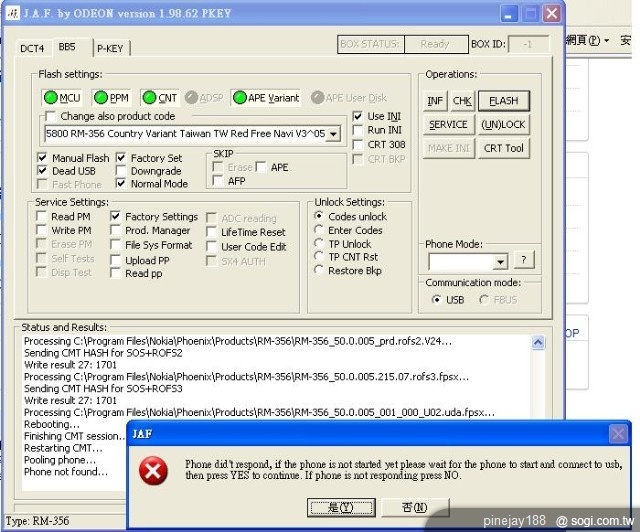Click 'Type: RM-356' status bar text
This screenshot has height=532, width=640.
(x=37, y=521)
